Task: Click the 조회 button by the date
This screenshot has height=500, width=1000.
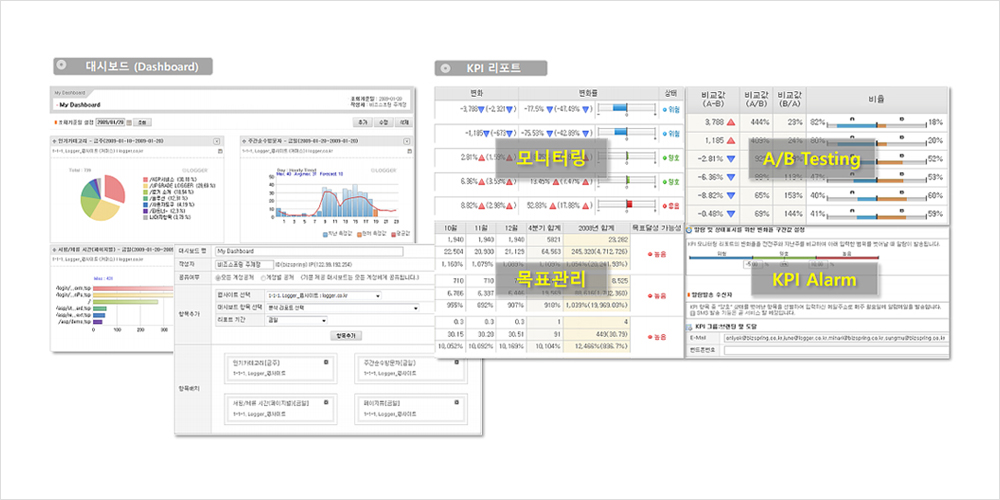Action: point(143,122)
